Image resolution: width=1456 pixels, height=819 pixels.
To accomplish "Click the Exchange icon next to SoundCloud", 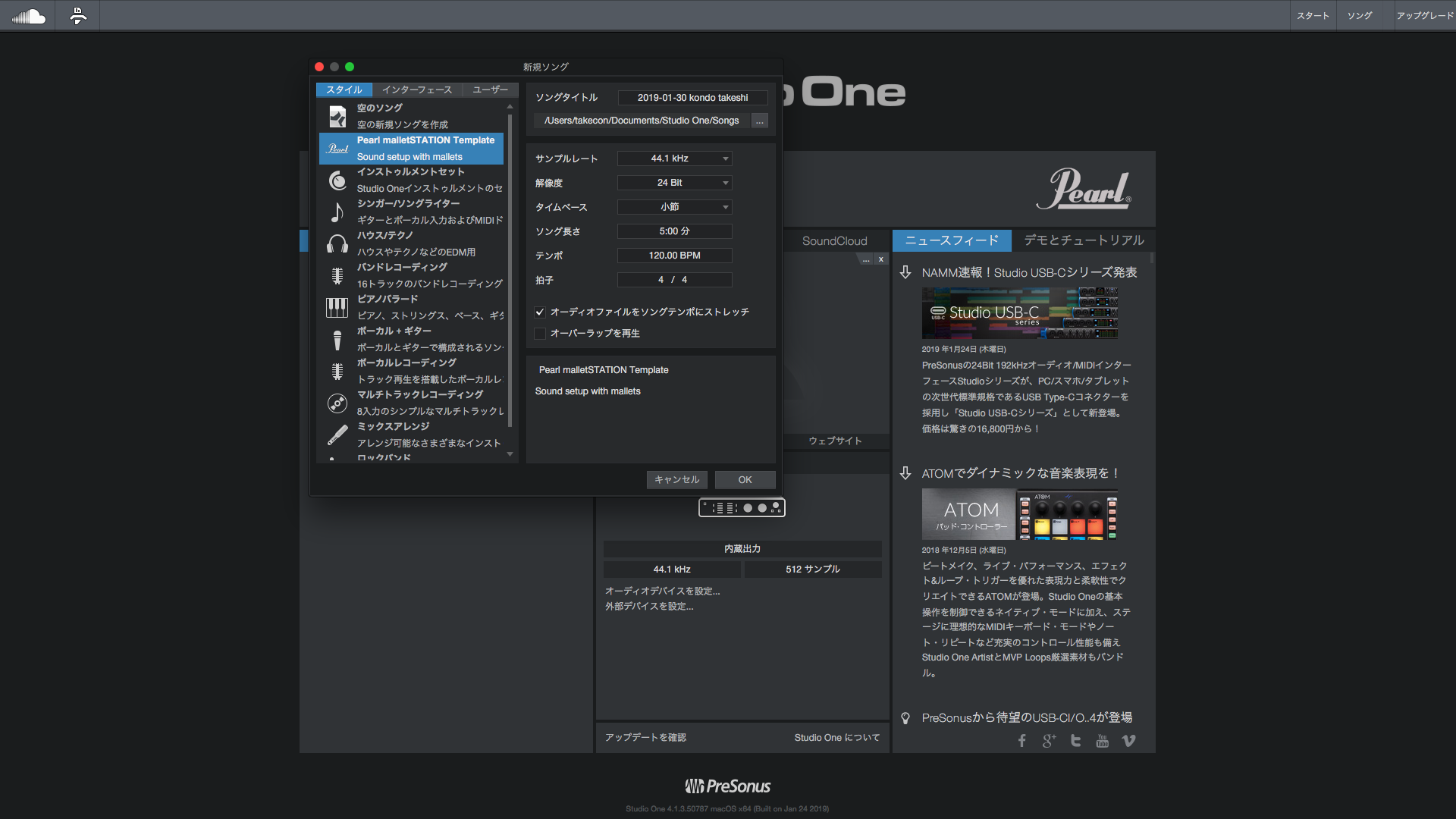I will pos(77,15).
